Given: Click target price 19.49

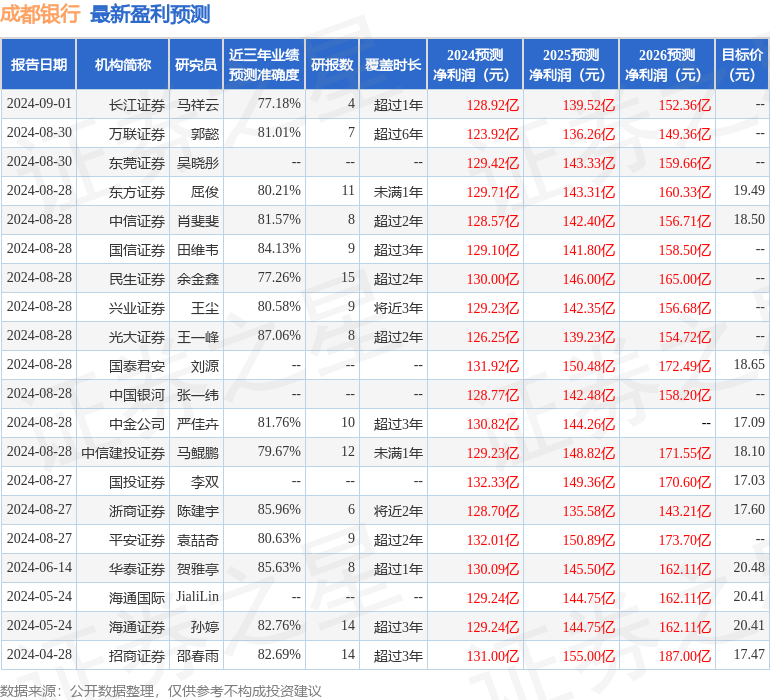Looking at the screenshot, I should pos(749,191).
